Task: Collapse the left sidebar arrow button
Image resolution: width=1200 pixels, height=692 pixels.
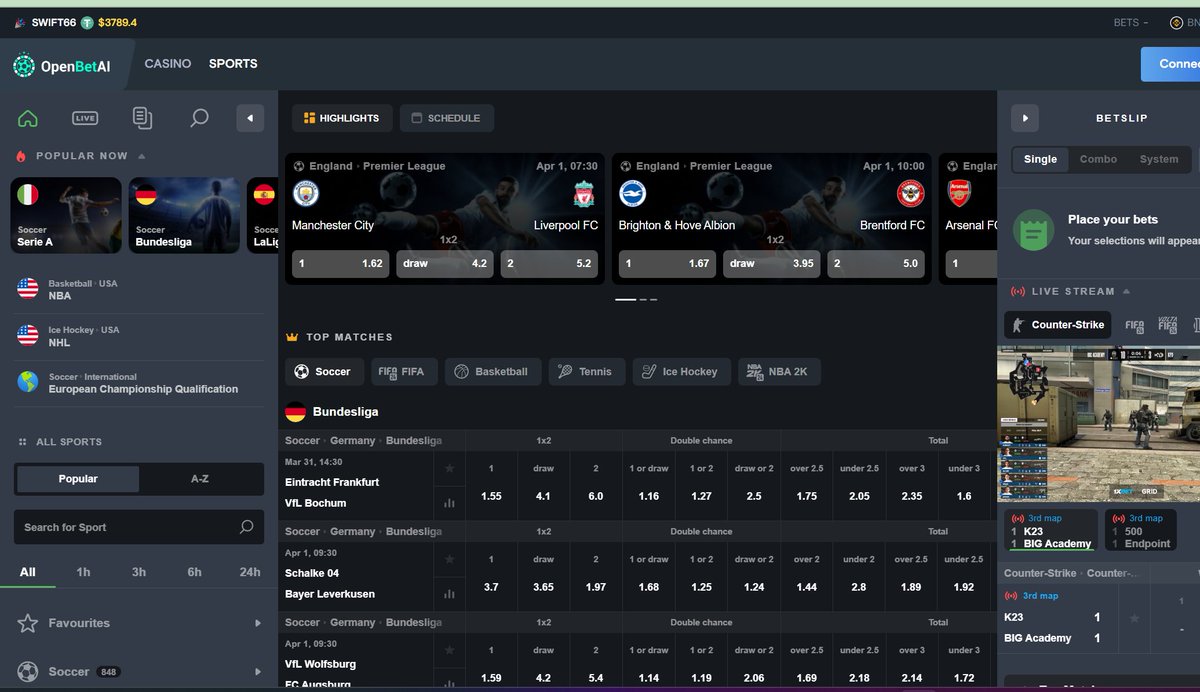Action: pos(250,118)
